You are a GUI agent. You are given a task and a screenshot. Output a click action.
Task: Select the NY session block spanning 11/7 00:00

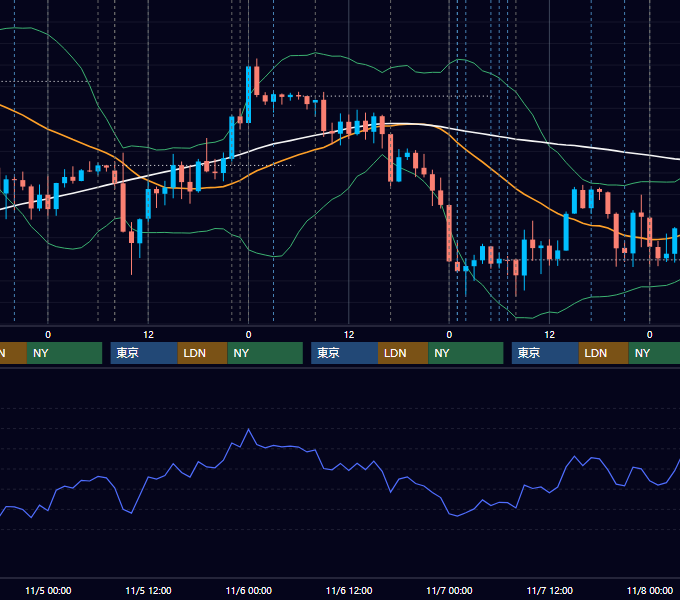466,353
